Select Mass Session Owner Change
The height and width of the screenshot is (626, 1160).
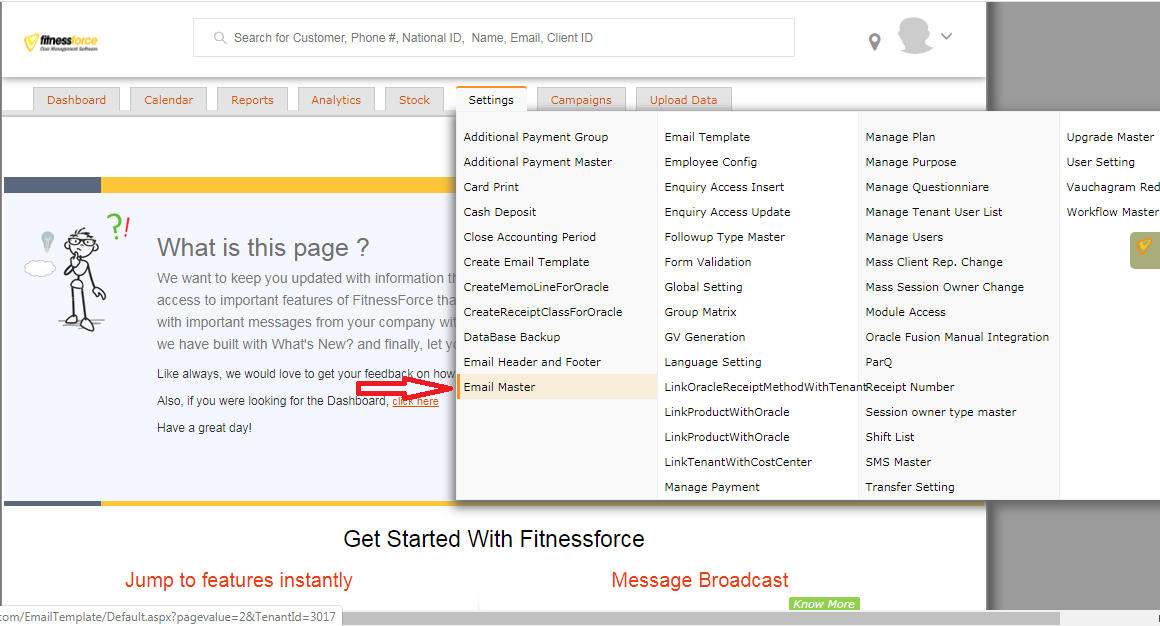pos(945,287)
